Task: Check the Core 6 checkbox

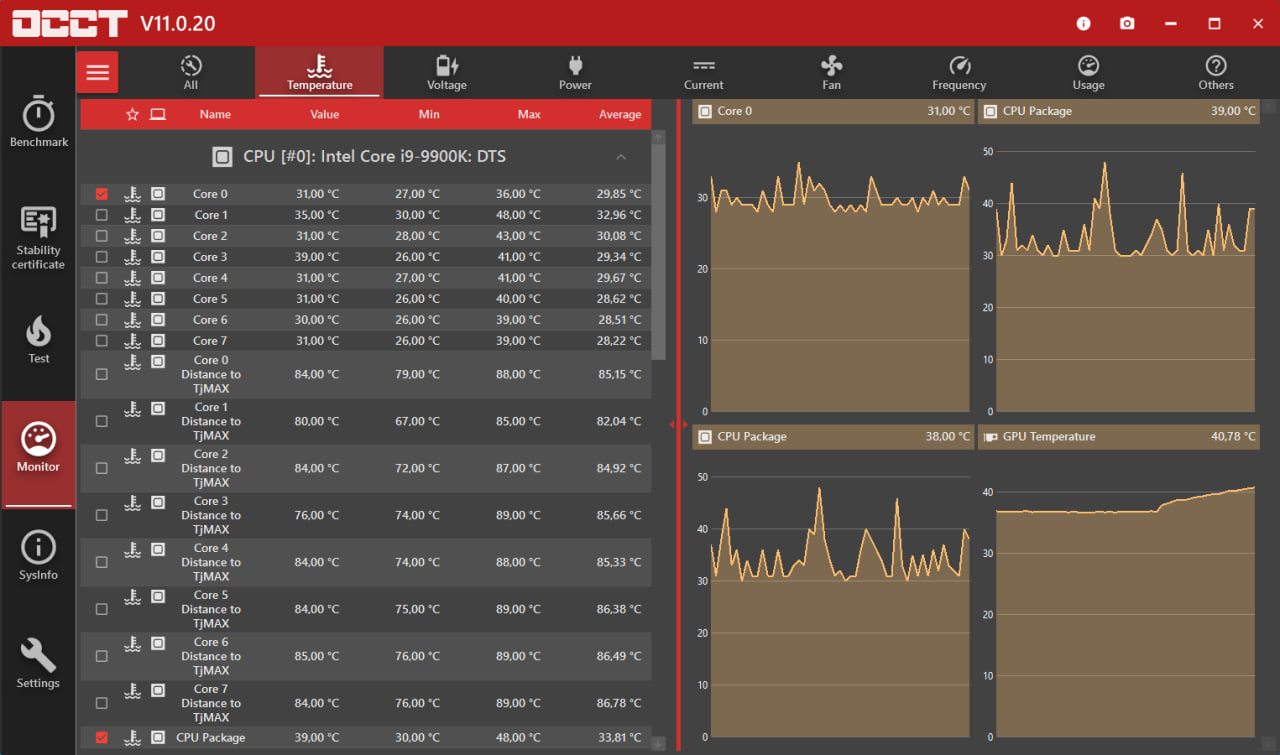Action: click(101, 320)
